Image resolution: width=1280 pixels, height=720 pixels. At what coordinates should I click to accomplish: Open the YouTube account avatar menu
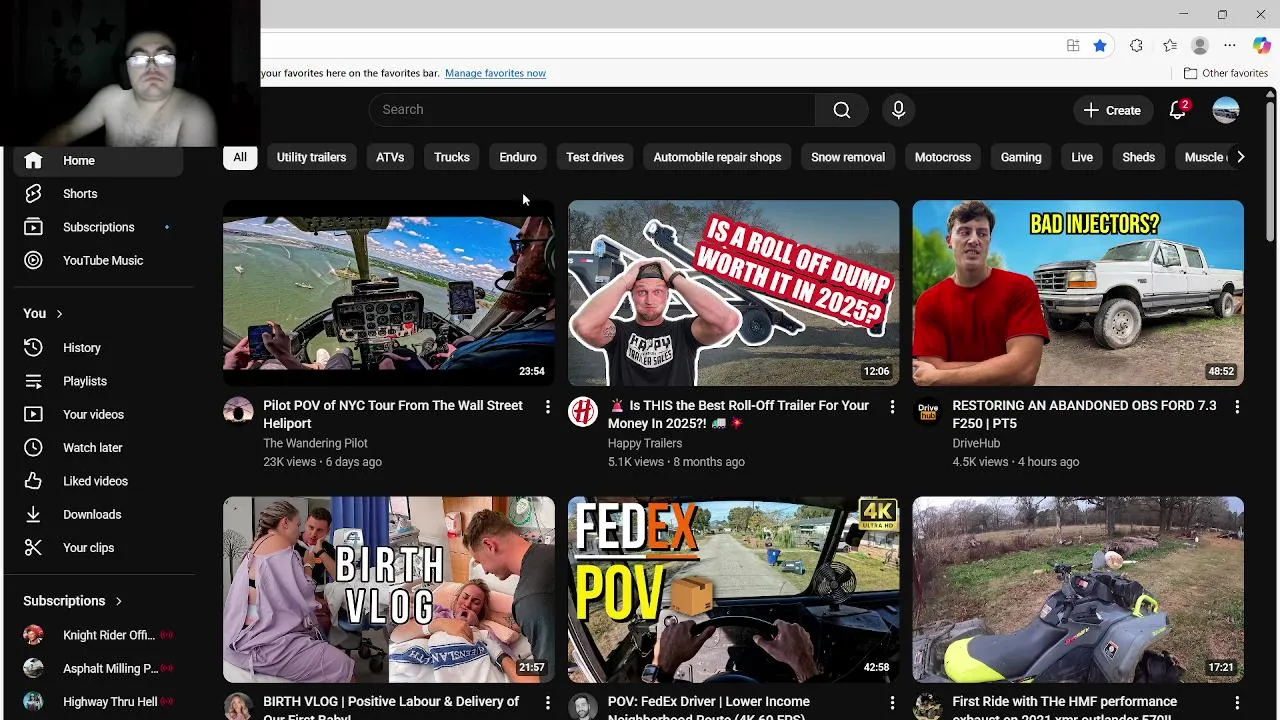[1226, 110]
